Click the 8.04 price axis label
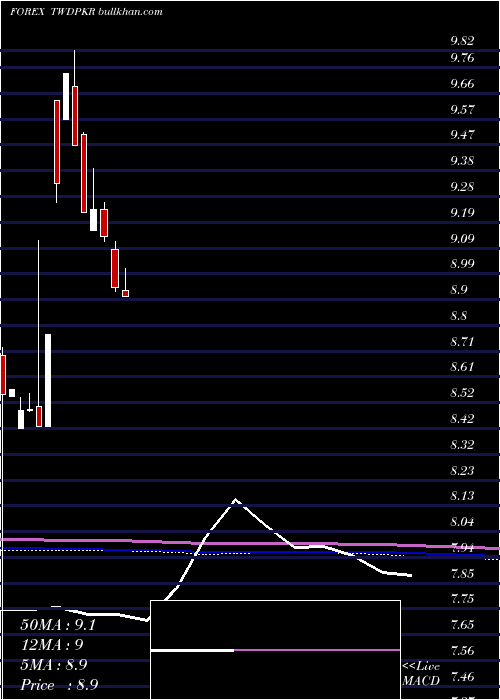Image resolution: width=500 pixels, height=700 pixels. point(462,522)
